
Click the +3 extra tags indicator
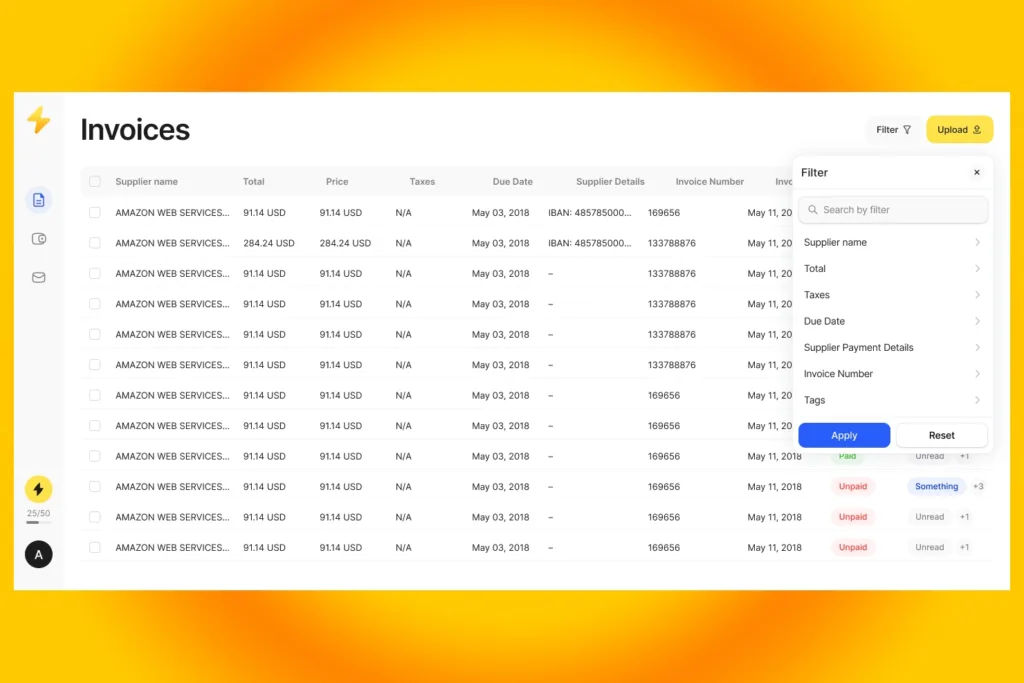tap(978, 486)
